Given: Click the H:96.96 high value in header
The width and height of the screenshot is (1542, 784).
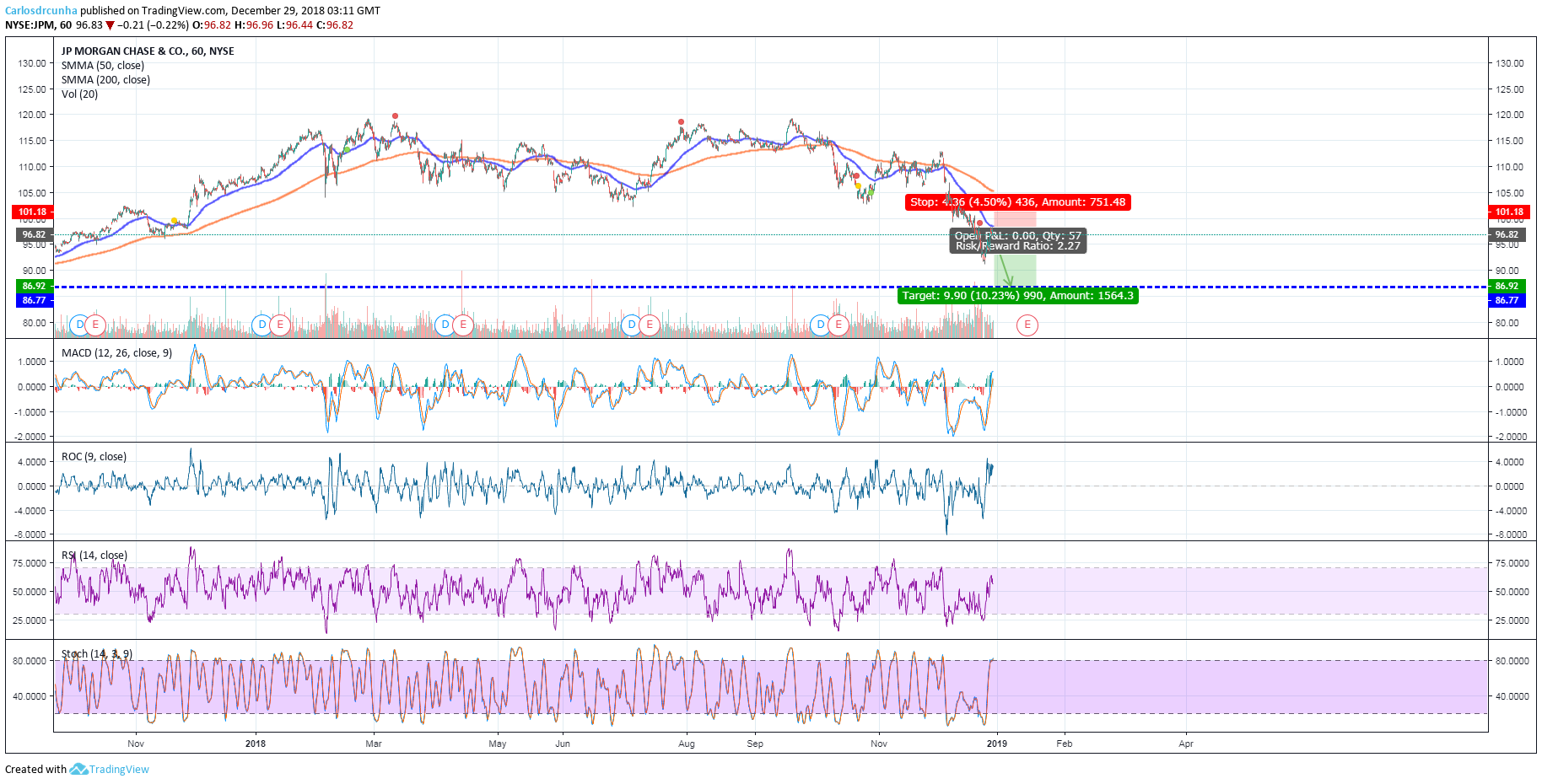Looking at the screenshot, I should (x=254, y=25).
